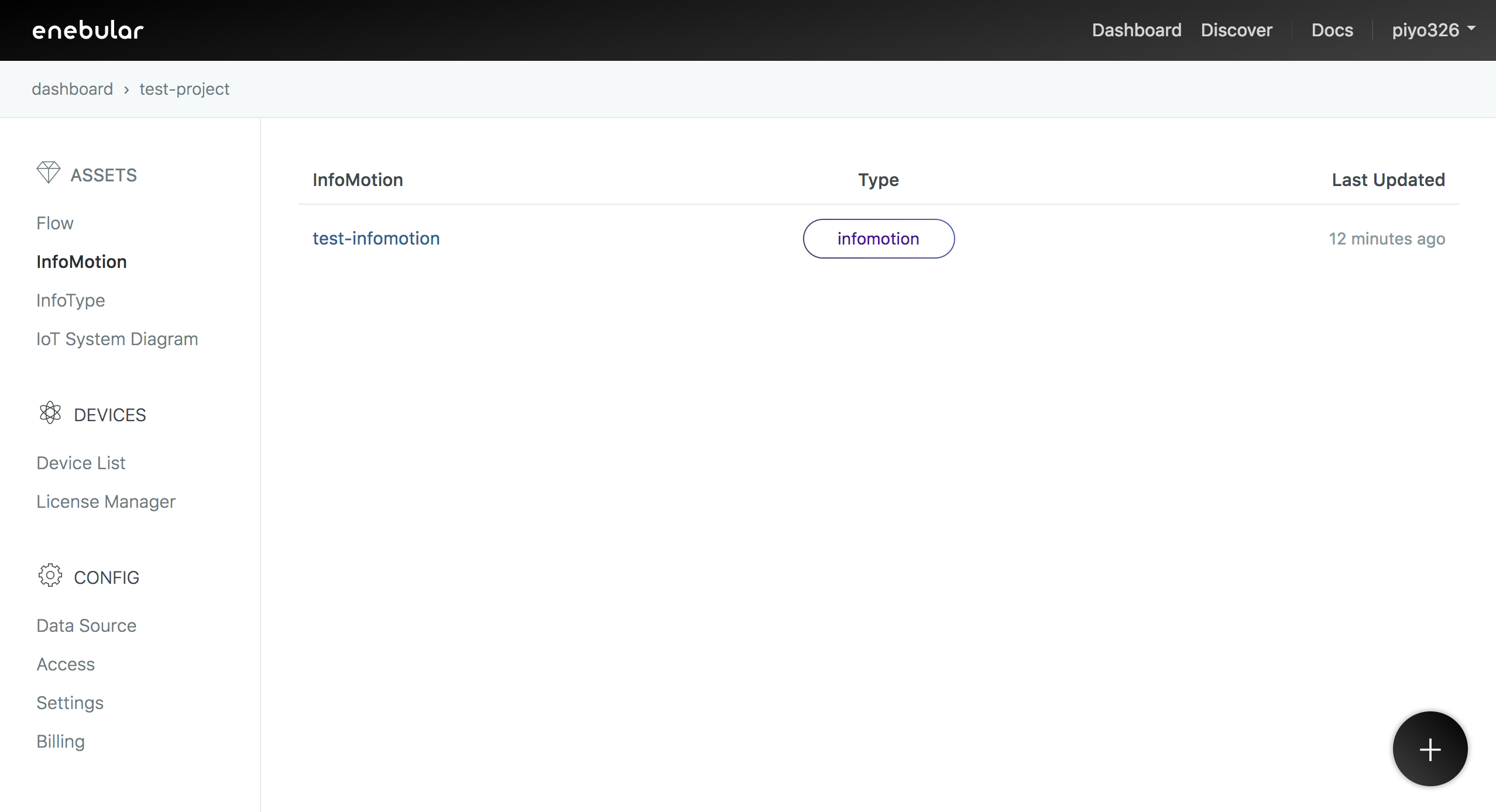Open License Manager
Screen dimensions: 1496x812
[x=106, y=502]
